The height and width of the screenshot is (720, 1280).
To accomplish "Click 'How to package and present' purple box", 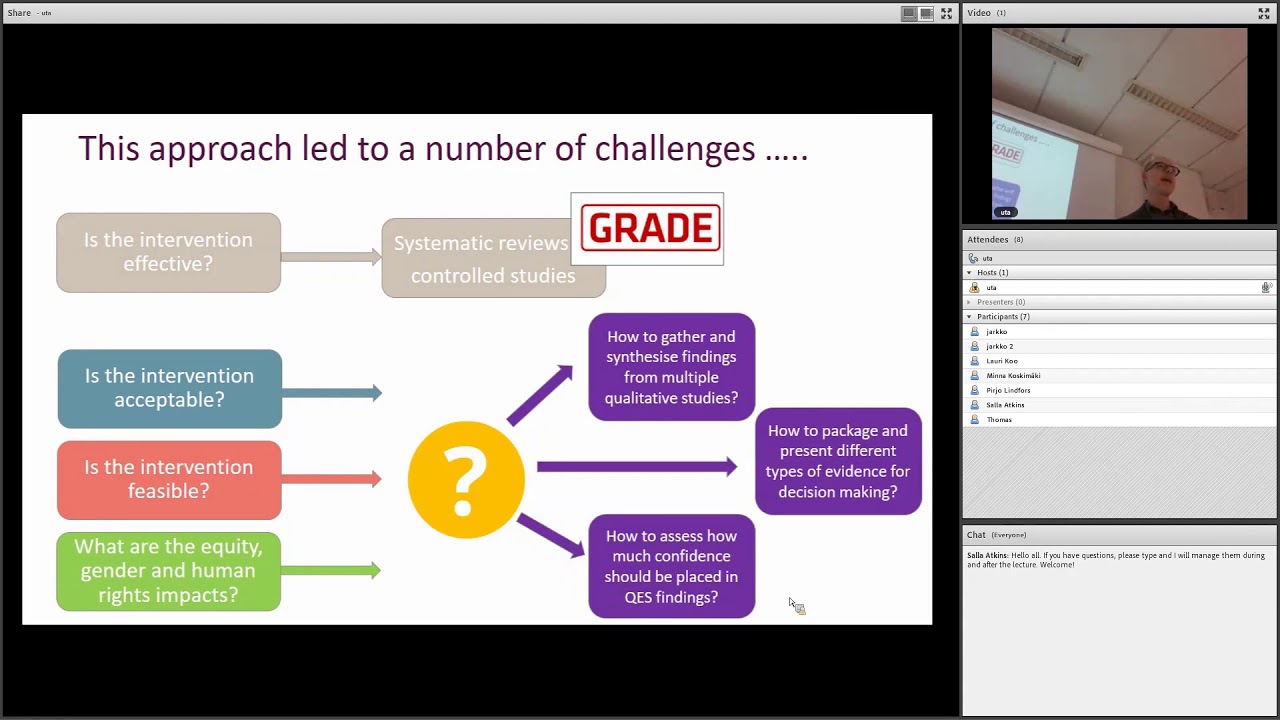I will pos(838,461).
